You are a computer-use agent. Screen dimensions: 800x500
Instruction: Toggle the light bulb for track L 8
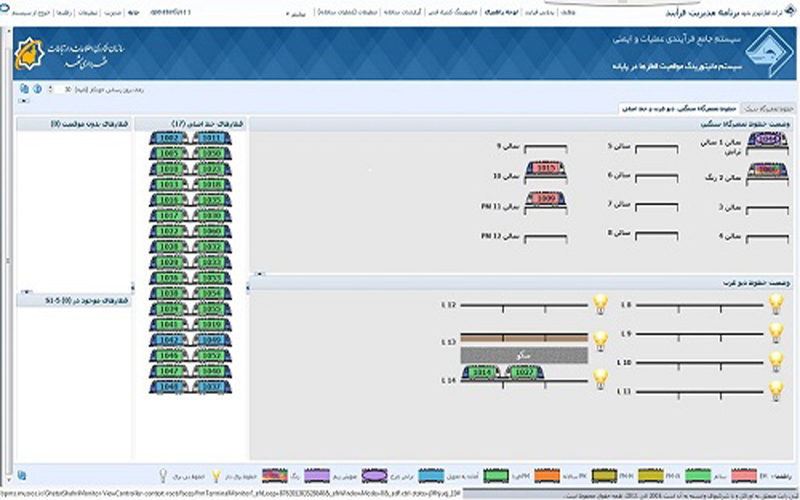pyautogui.click(x=775, y=303)
